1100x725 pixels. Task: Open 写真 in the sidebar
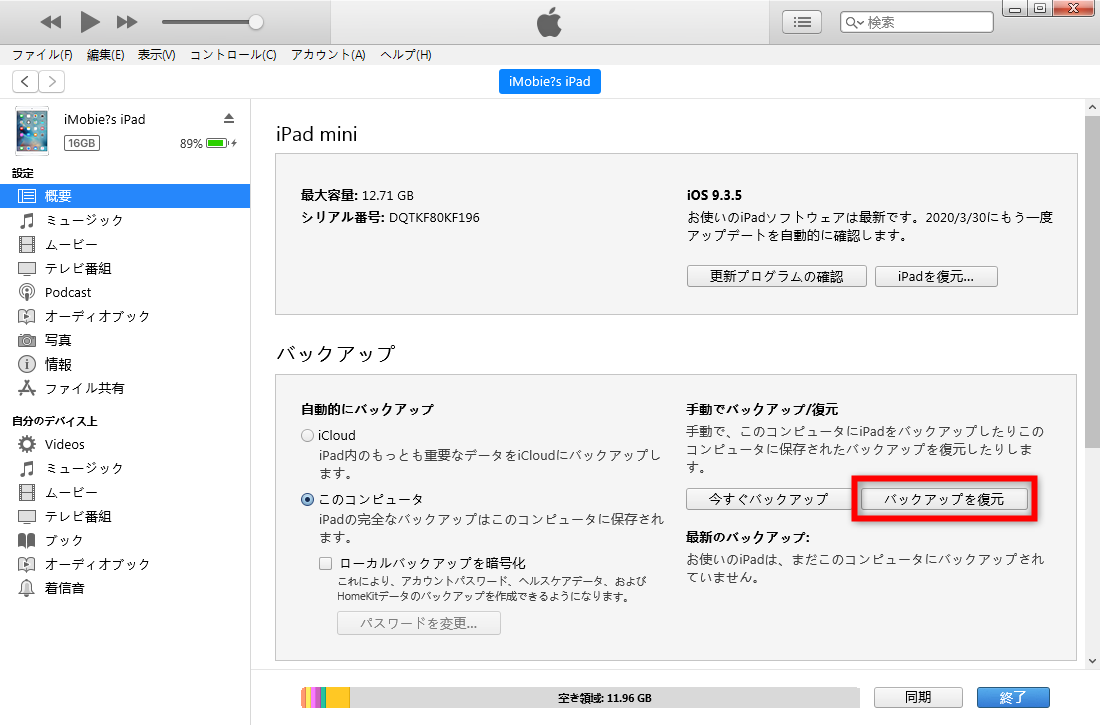[125, 340]
